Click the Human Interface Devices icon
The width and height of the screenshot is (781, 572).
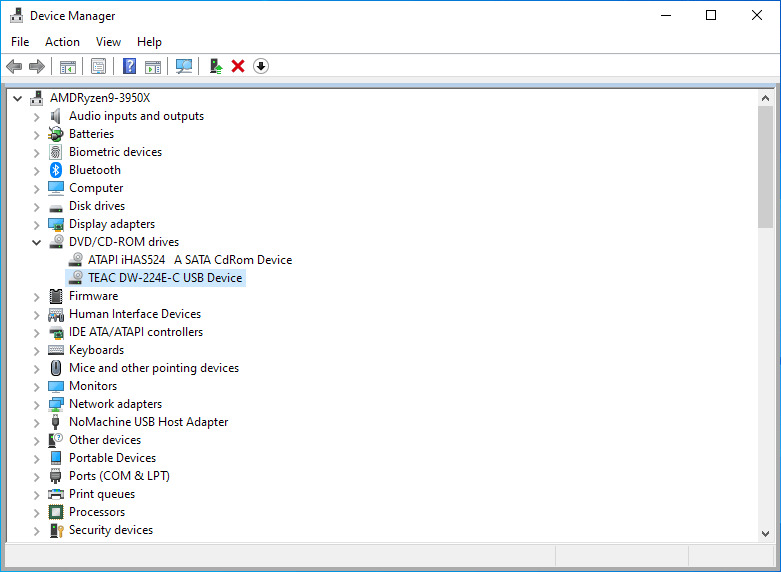[x=56, y=314]
